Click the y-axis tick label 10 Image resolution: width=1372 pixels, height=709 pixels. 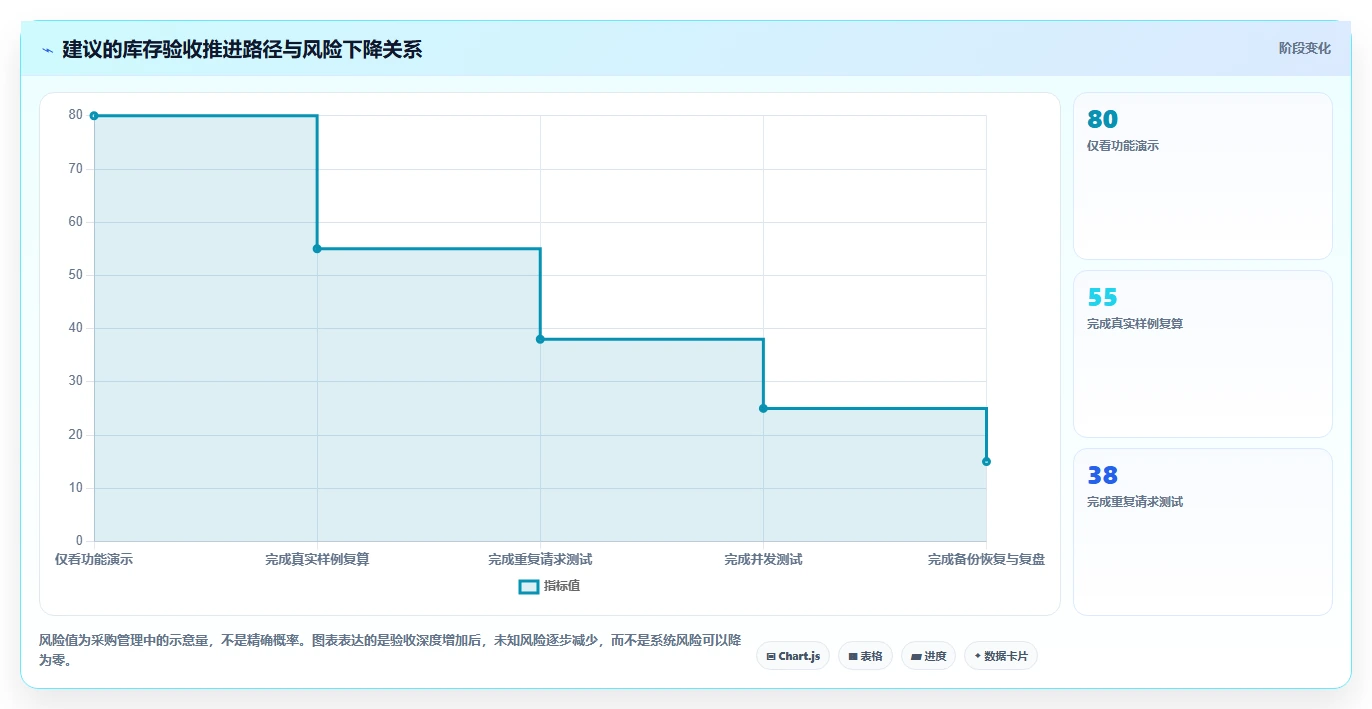point(75,488)
